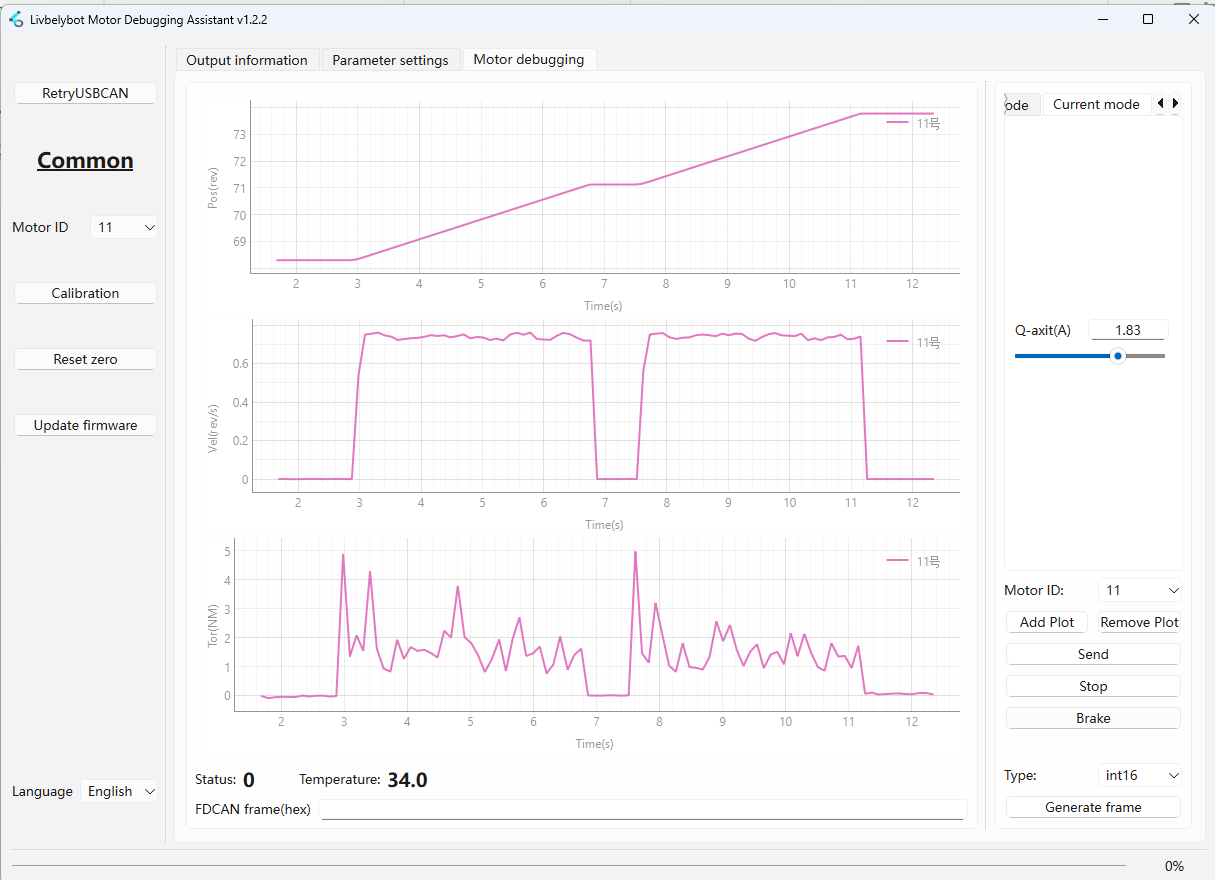Click the Q-axit(A) value input field

[x=1128, y=330]
